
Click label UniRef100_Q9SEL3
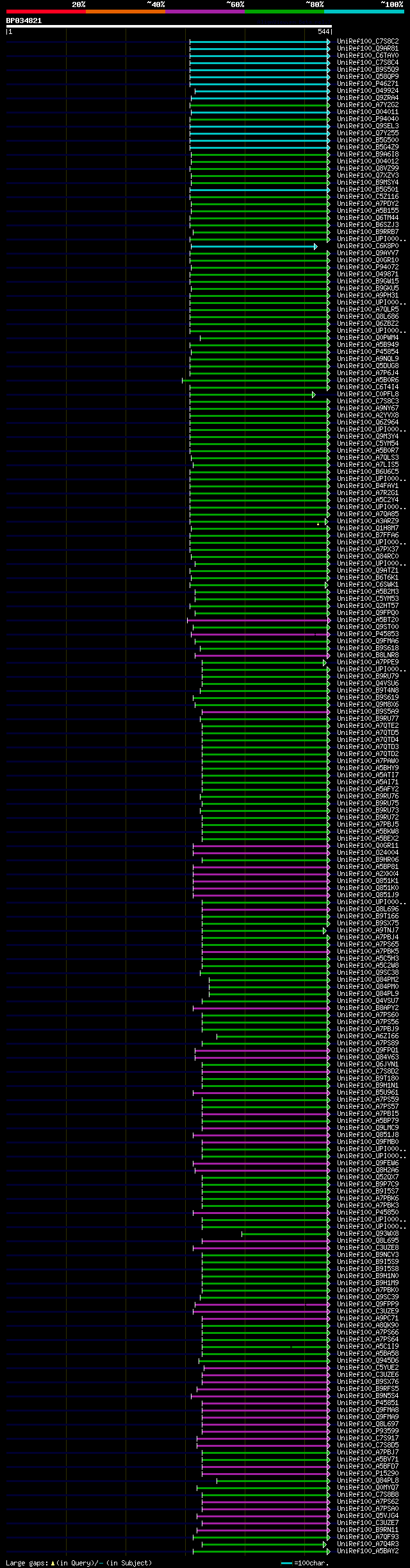[368, 126]
